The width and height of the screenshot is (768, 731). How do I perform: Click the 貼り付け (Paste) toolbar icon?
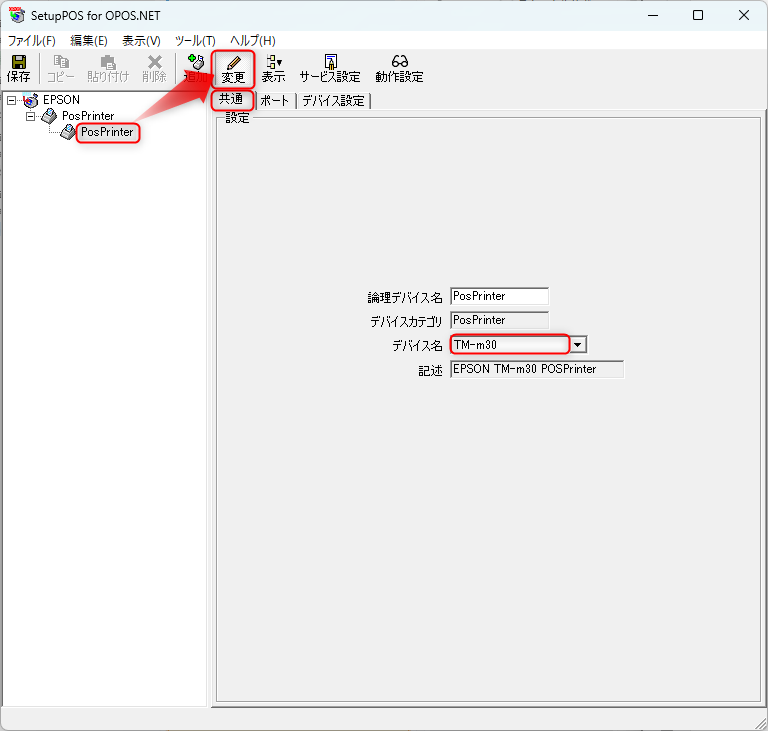[108, 68]
